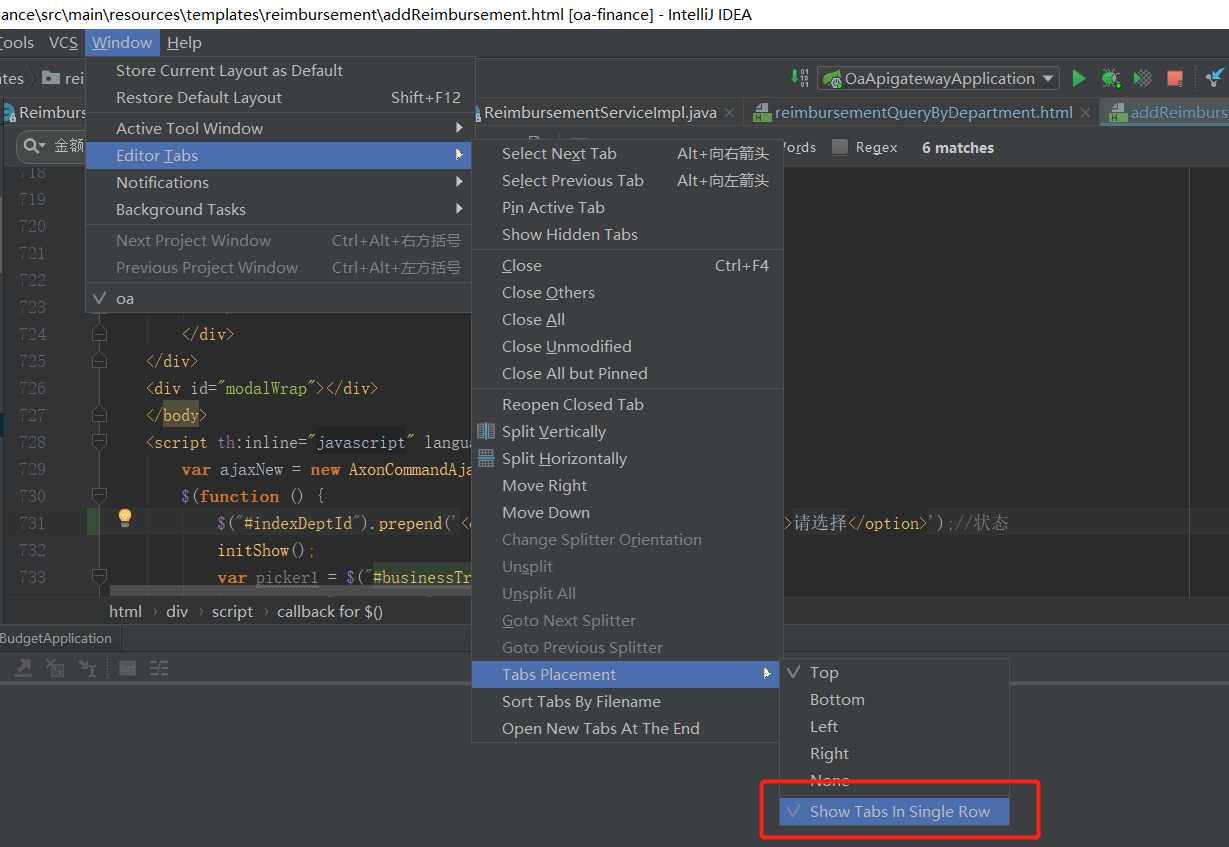The width and height of the screenshot is (1229, 847).
Task: Expand the Tabs Placement submenu
Action: pos(626,675)
